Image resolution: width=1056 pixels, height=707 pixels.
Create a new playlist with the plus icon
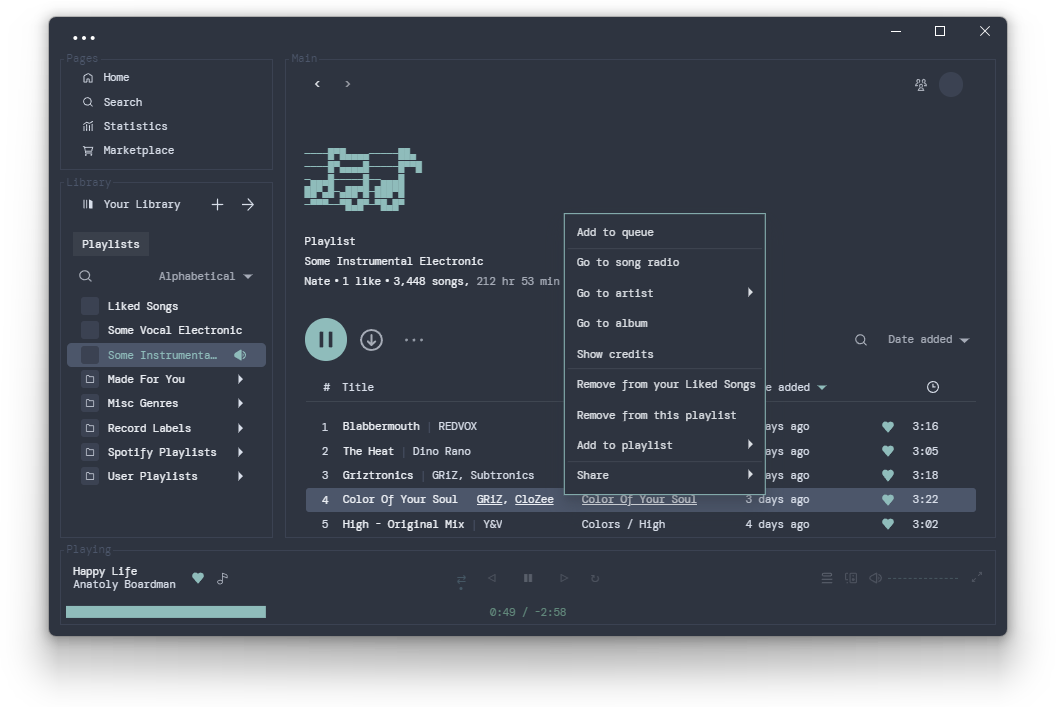[x=218, y=205]
